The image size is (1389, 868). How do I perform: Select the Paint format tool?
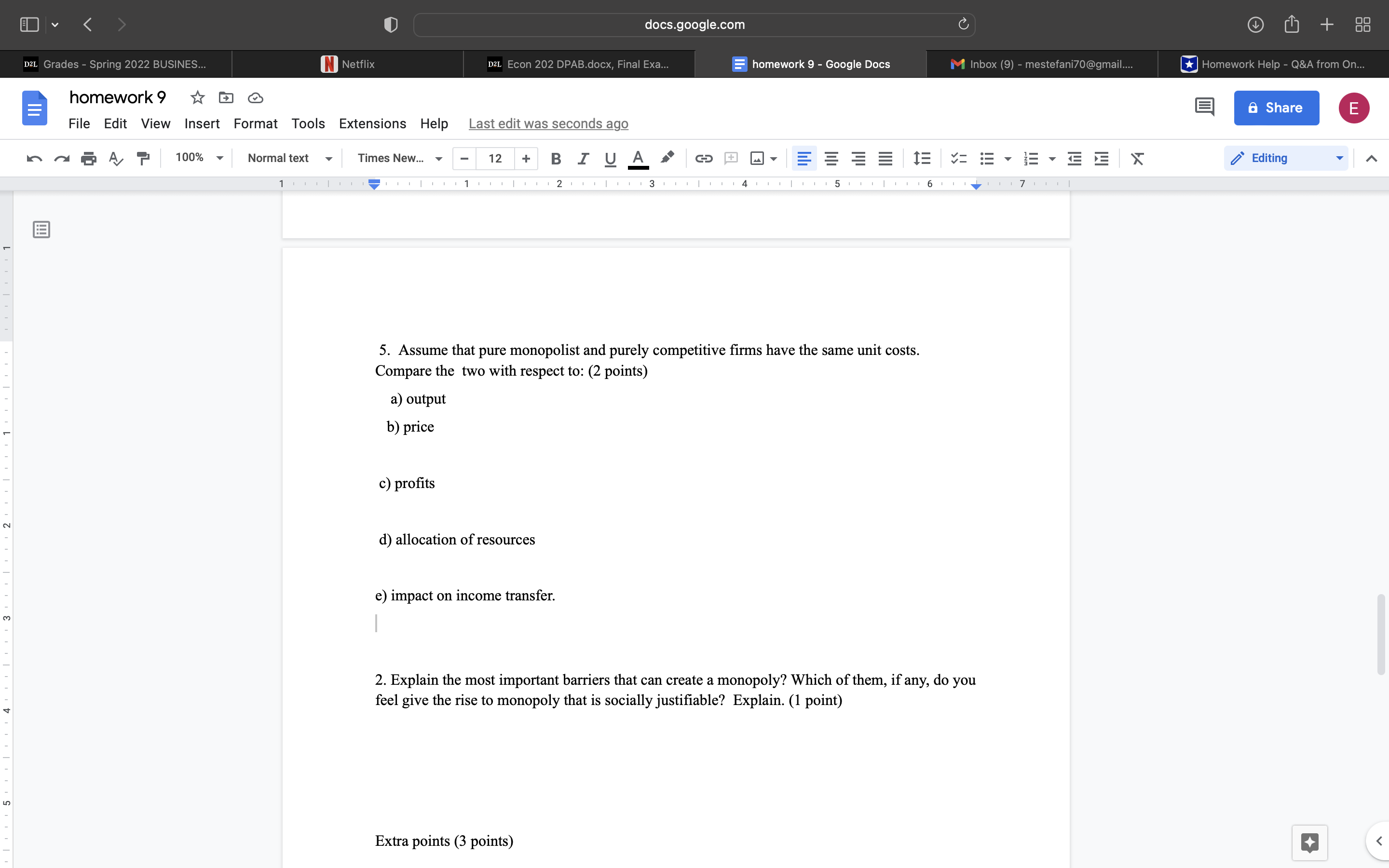[143, 159]
